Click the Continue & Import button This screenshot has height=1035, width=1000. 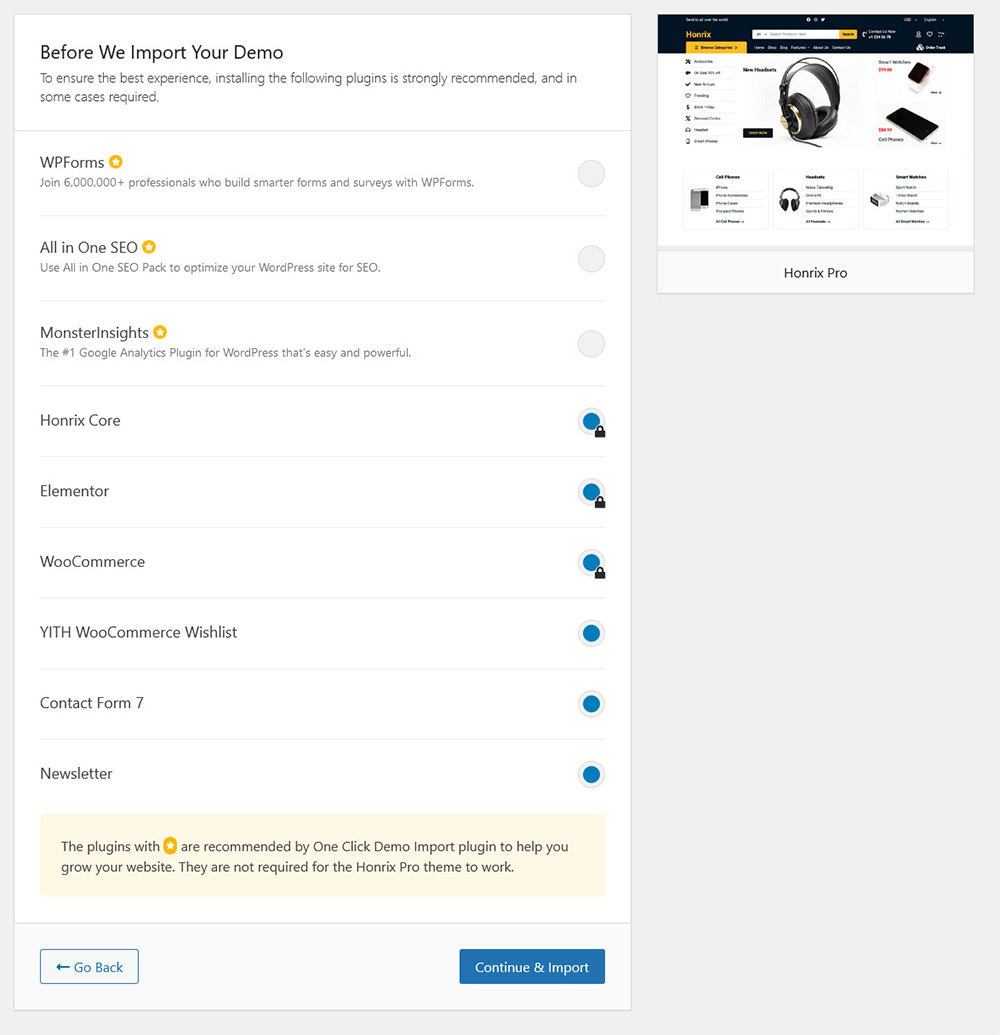tap(532, 966)
